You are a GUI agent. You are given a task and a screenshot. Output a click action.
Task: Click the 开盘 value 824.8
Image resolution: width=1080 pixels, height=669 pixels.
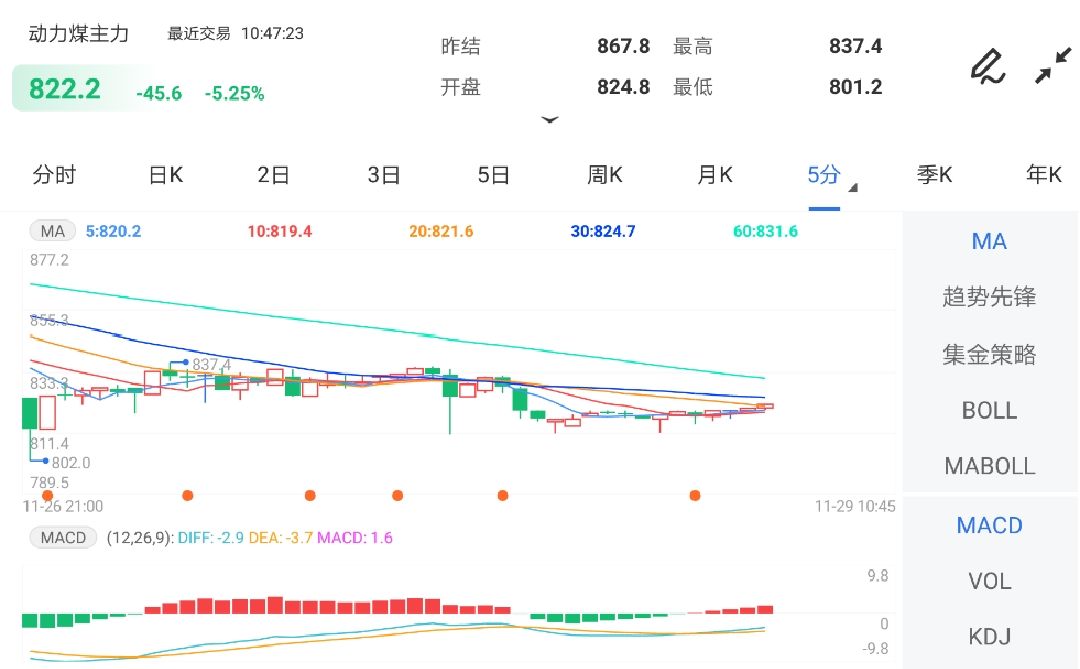point(623,87)
